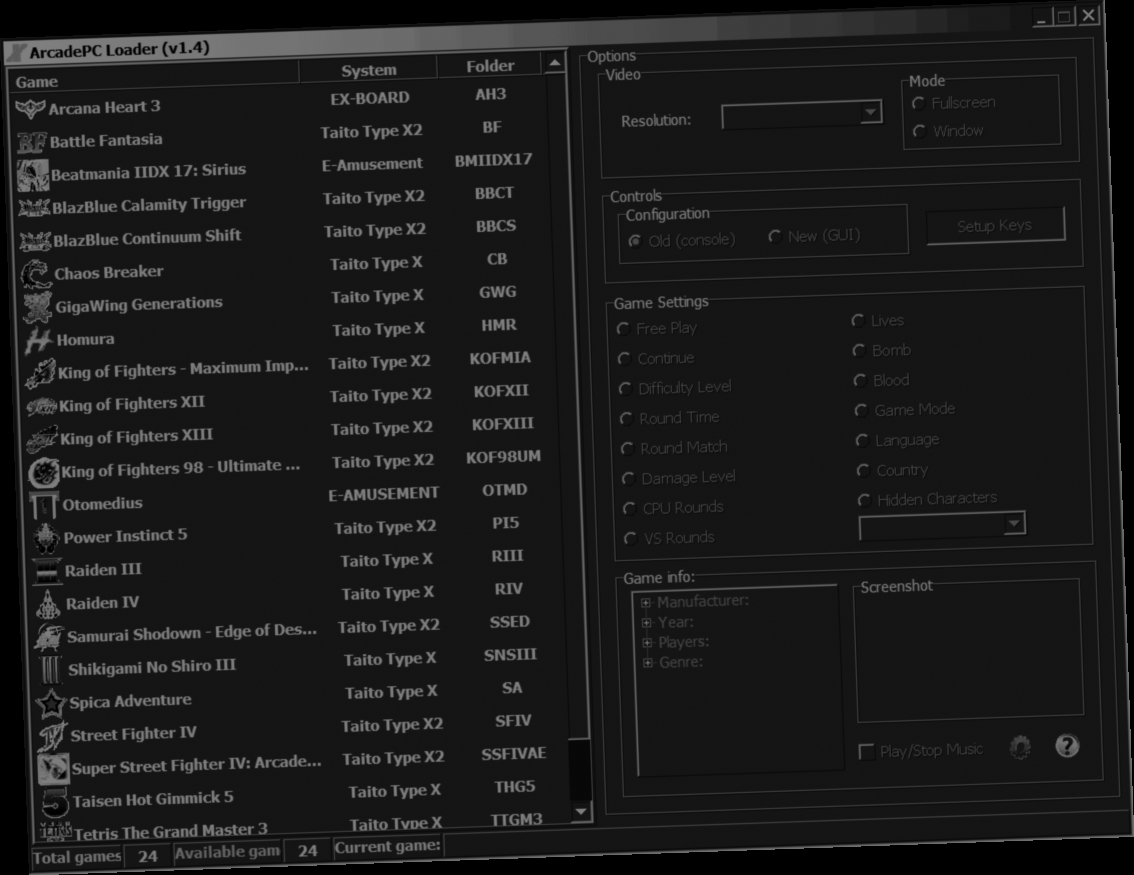Image resolution: width=1134 pixels, height=875 pixels.
Task: Open the Resolution dropdown
Action: point(871,112)
